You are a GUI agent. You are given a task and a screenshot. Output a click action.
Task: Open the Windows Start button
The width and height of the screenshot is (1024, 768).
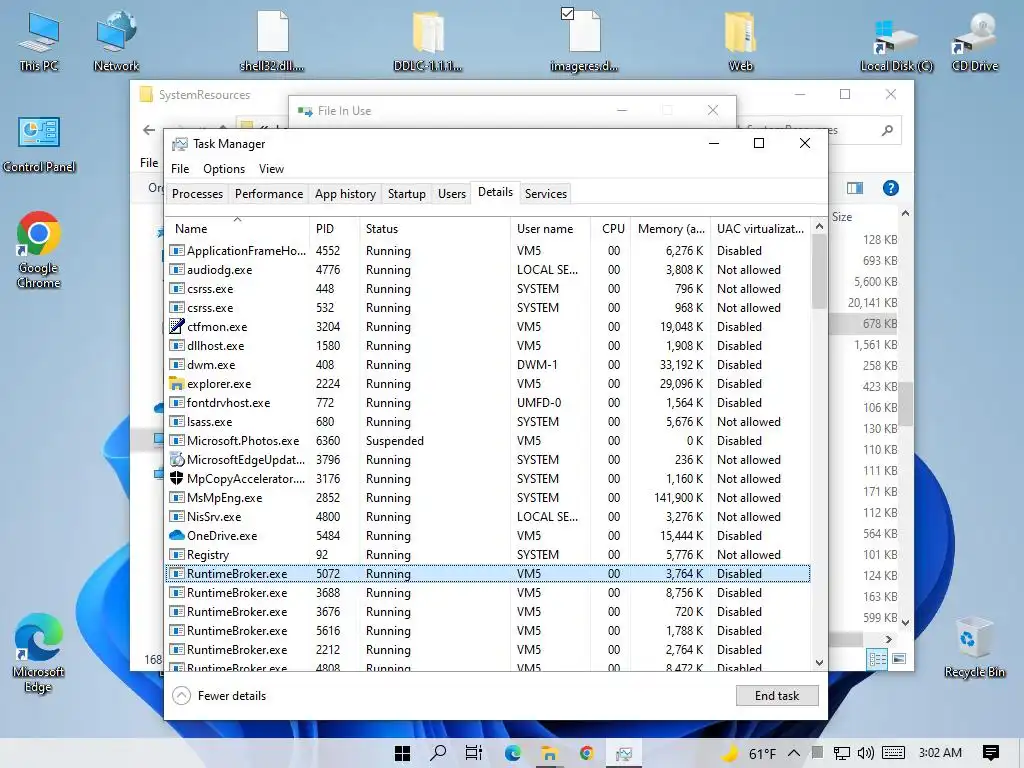(x=402, y=753)
